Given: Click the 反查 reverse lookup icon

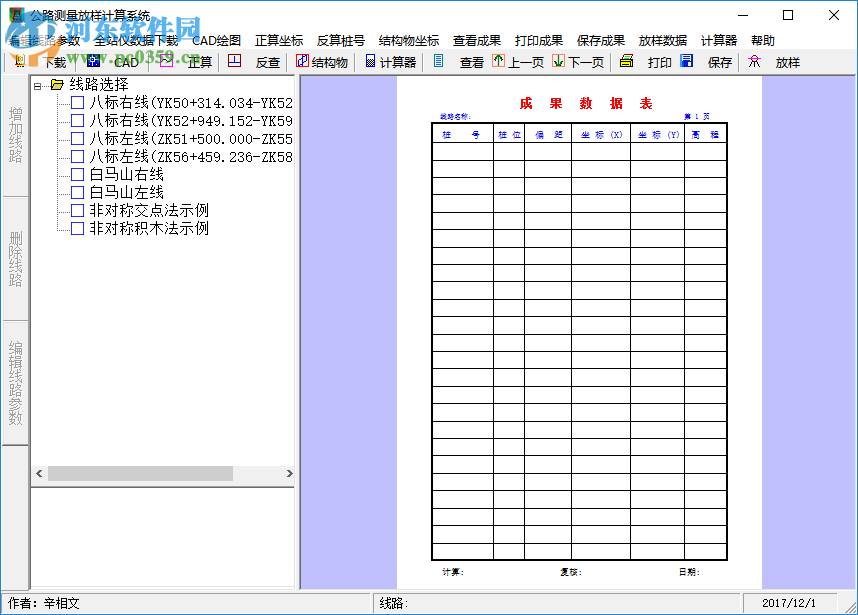Looking at the screenshot, I should [235, 61].
